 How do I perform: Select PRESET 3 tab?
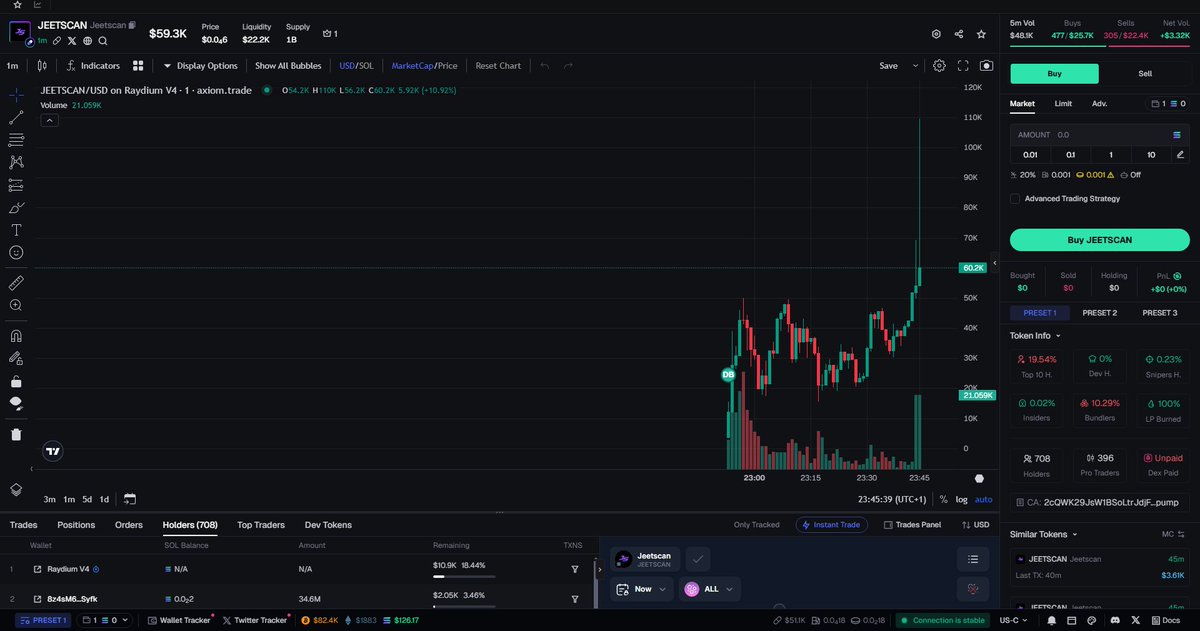tap(1160, 313)
